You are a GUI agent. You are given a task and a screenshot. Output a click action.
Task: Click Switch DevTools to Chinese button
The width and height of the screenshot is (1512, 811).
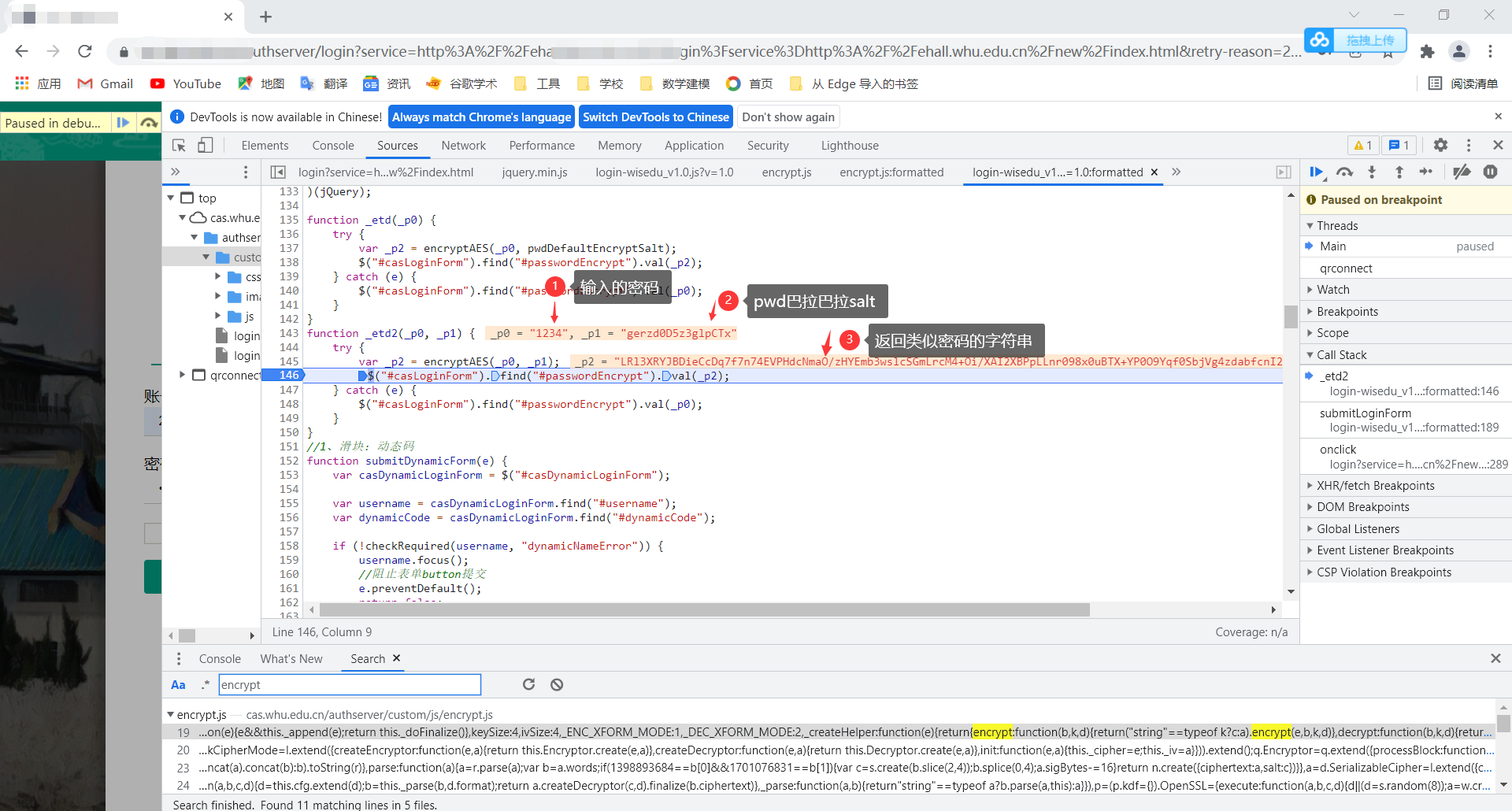656,117
